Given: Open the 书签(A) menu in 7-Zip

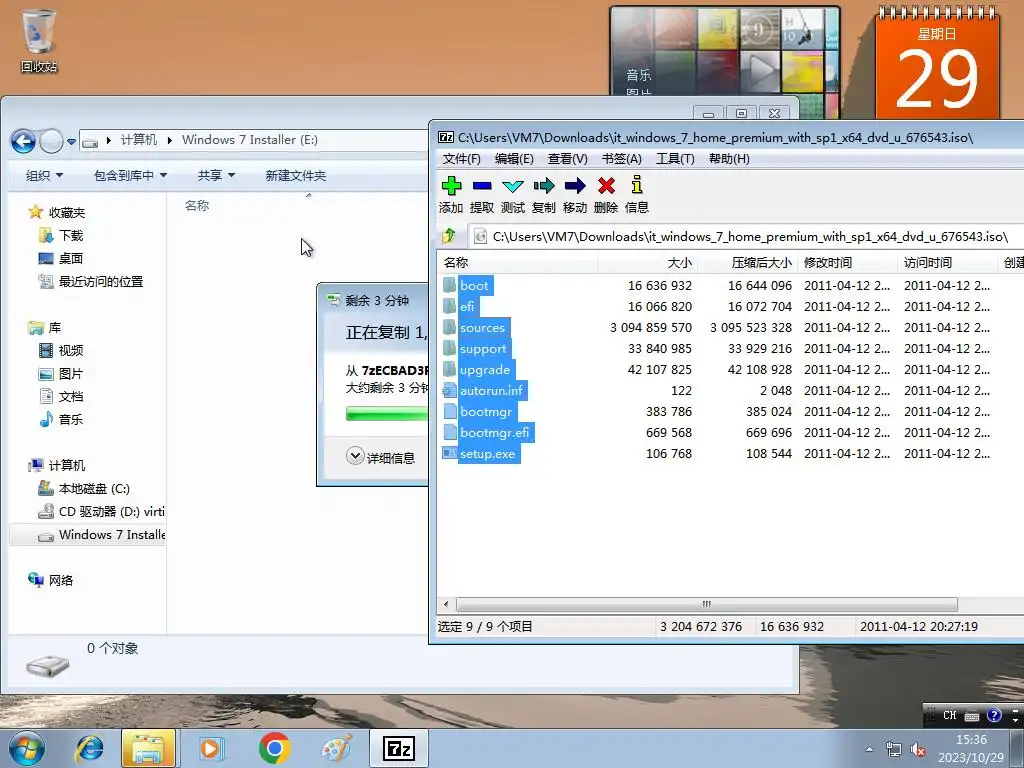Looking at the screenshot, I should point(621,159).
